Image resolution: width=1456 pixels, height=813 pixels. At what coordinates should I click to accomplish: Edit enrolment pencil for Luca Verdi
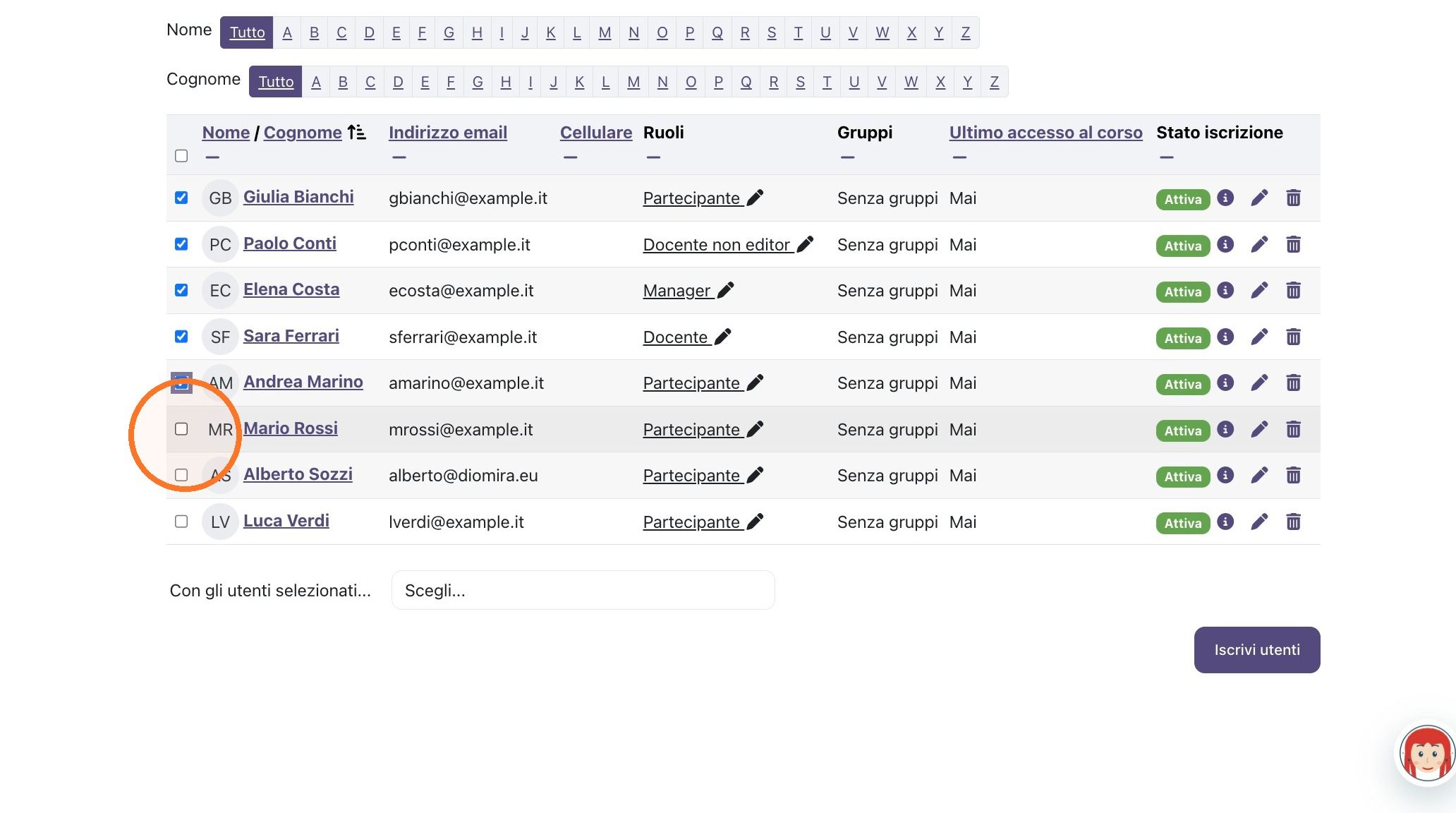(x=1259, y=522)
